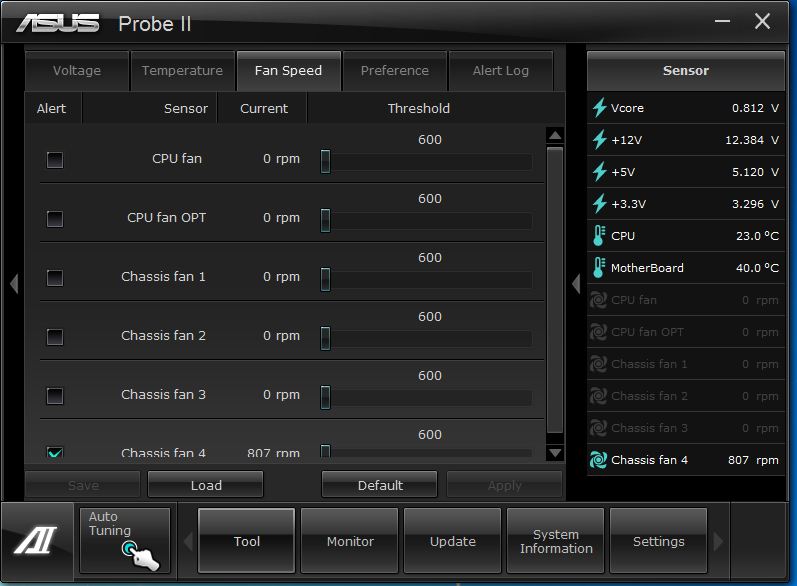Click the Apply button

tap(504, 485)
